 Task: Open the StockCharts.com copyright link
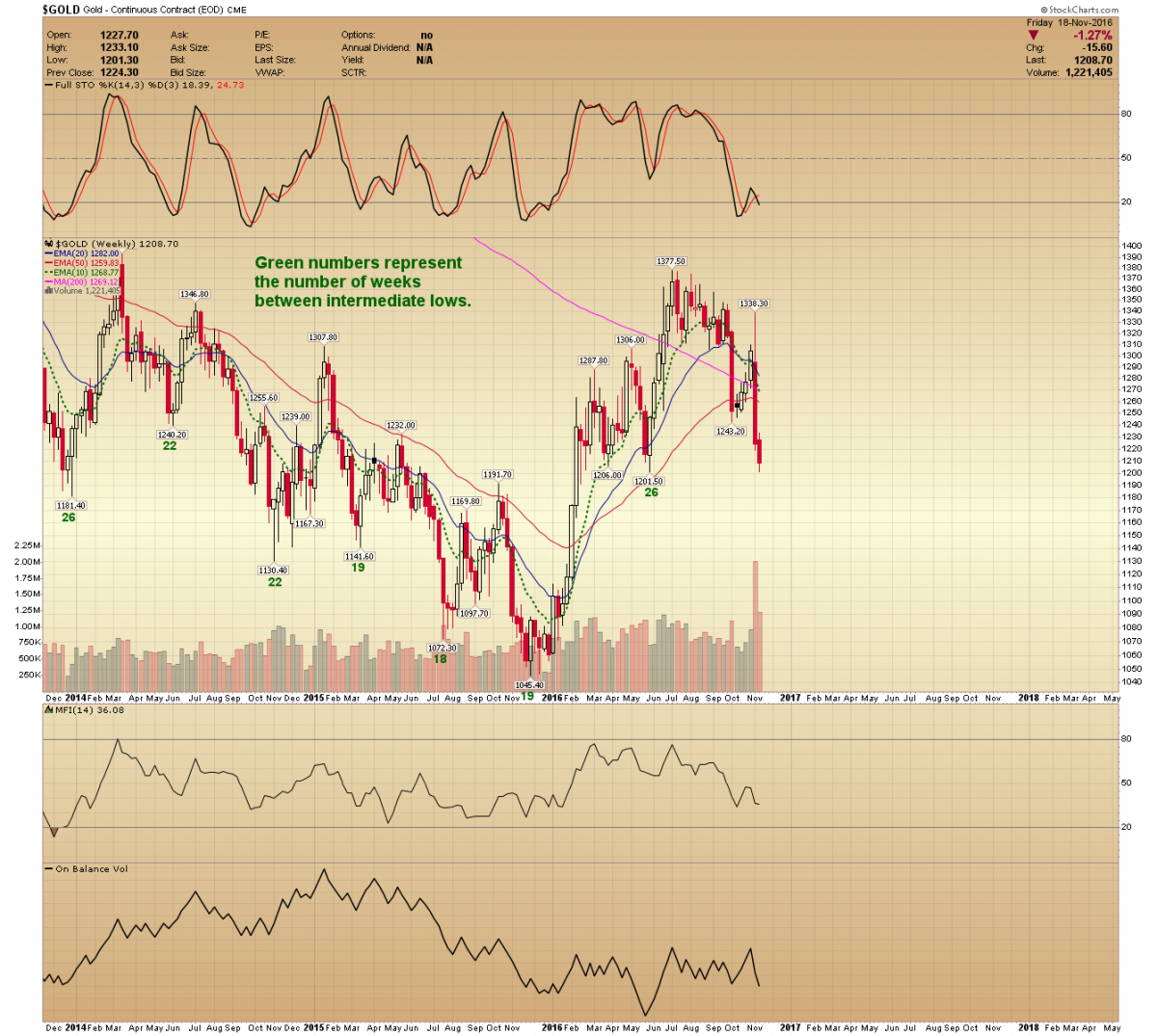pyautogui.click(x=1080, y=10)
